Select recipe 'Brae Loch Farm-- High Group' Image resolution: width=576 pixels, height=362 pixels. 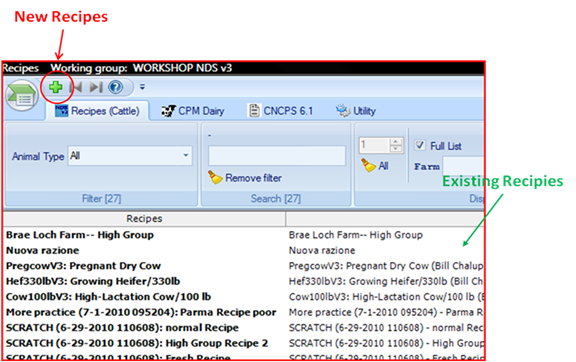pos(80,235)
